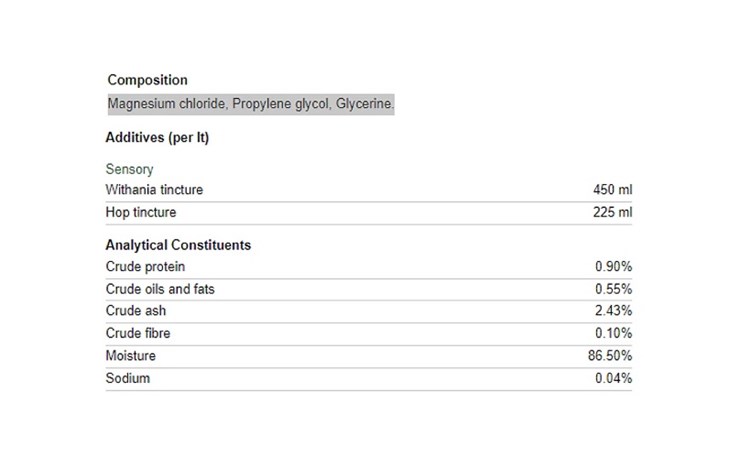
Task: Select the Moisture row label
Action: 131,356
